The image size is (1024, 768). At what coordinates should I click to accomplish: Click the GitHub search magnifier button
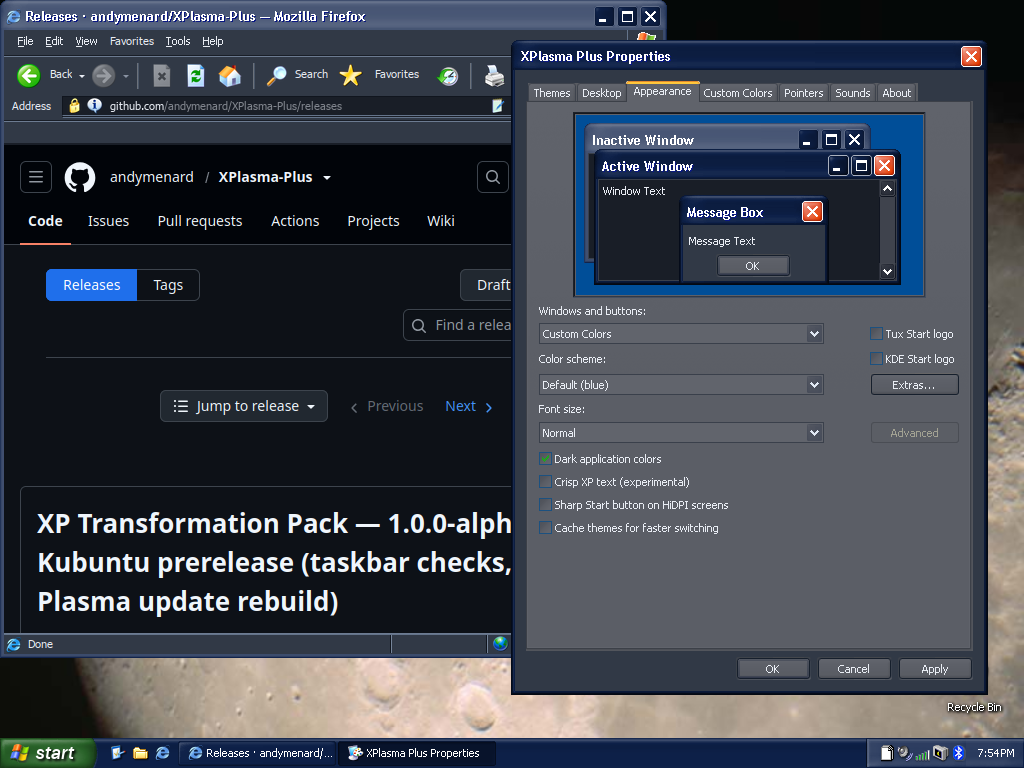tap(492, 176)
